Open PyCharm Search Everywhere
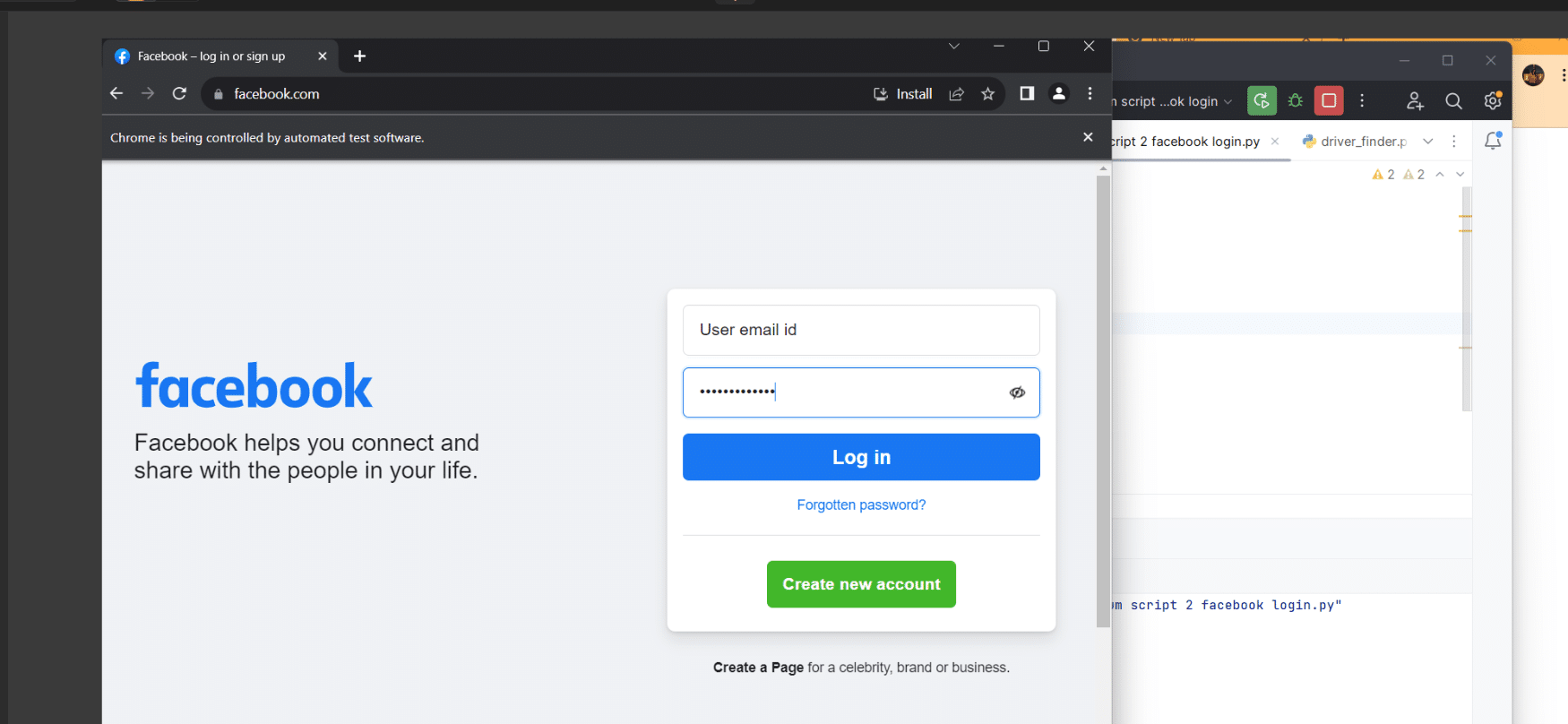This screenshot has width=1568, height=724. 1453,101
